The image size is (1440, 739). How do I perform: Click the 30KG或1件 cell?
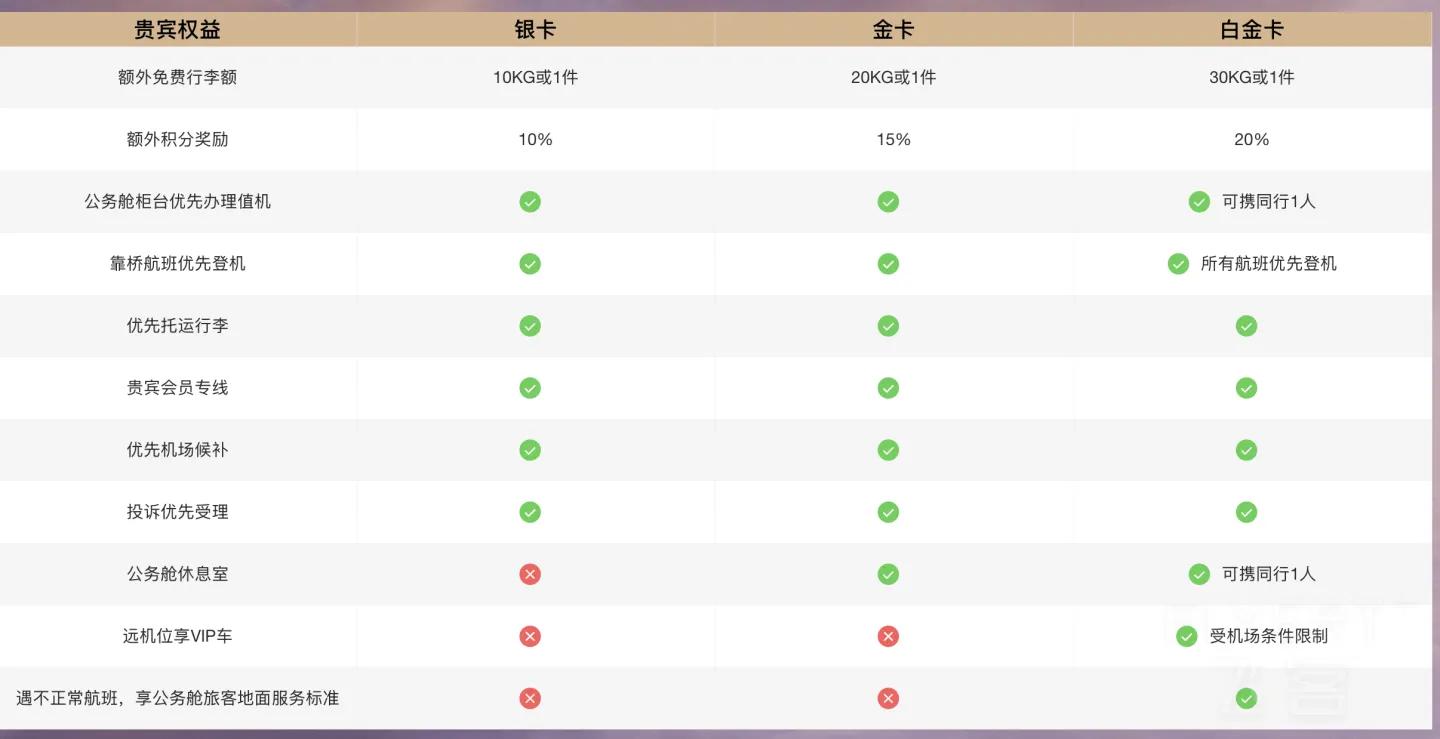click(1251, 77)
